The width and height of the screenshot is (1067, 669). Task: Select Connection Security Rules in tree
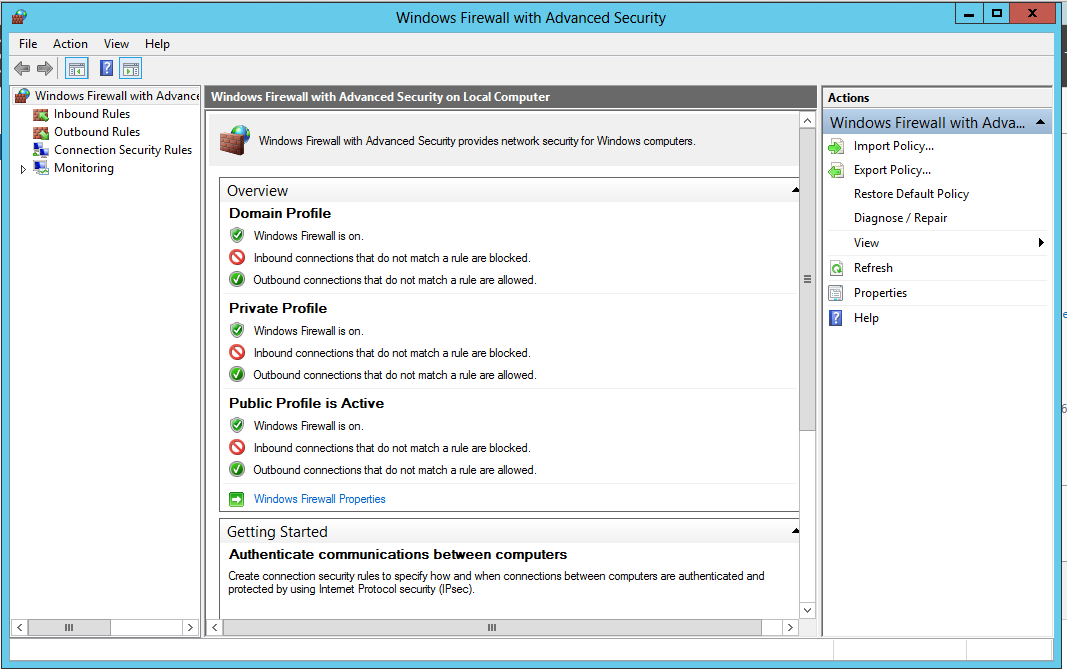click(123, 150)
